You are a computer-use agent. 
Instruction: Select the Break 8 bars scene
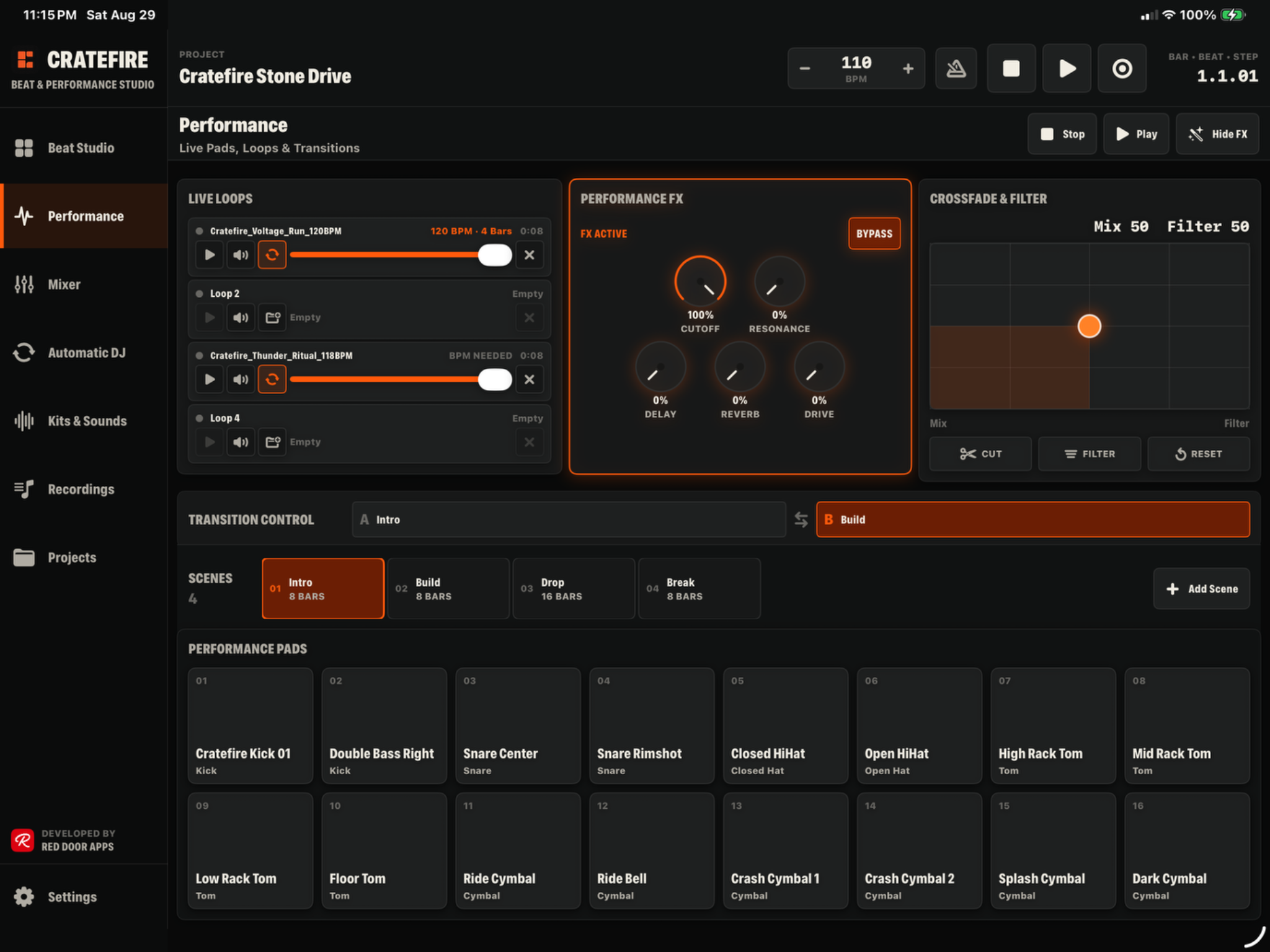pyautogui.click(x=699, y=589)
